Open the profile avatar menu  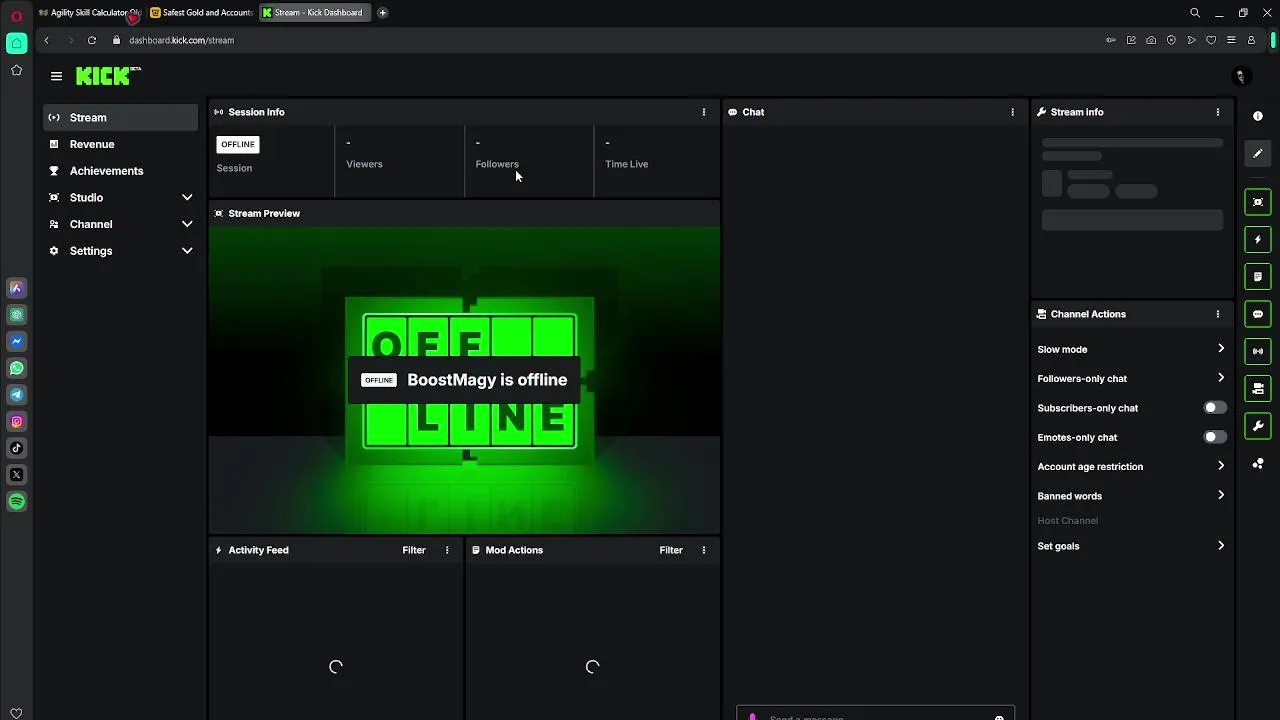[1241, 77]
